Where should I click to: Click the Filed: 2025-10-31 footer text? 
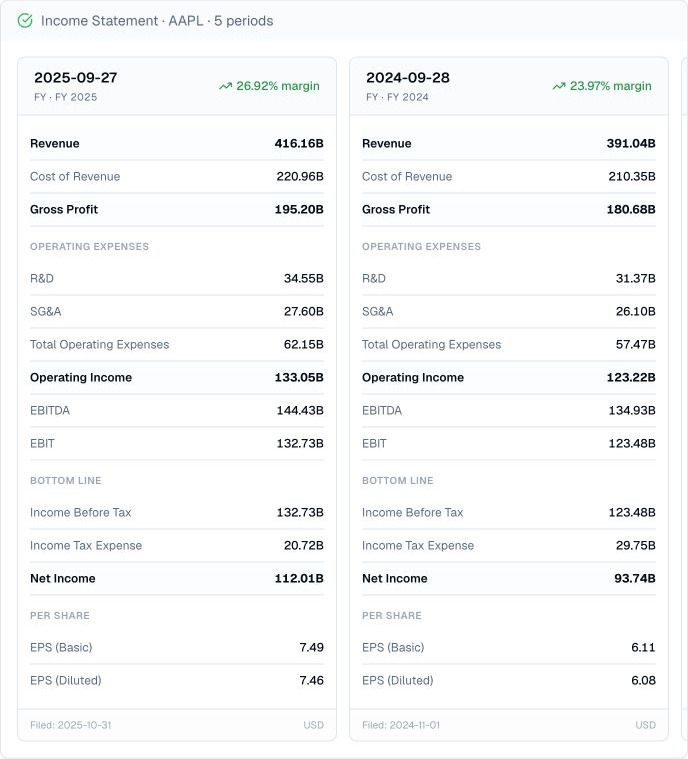71,725
